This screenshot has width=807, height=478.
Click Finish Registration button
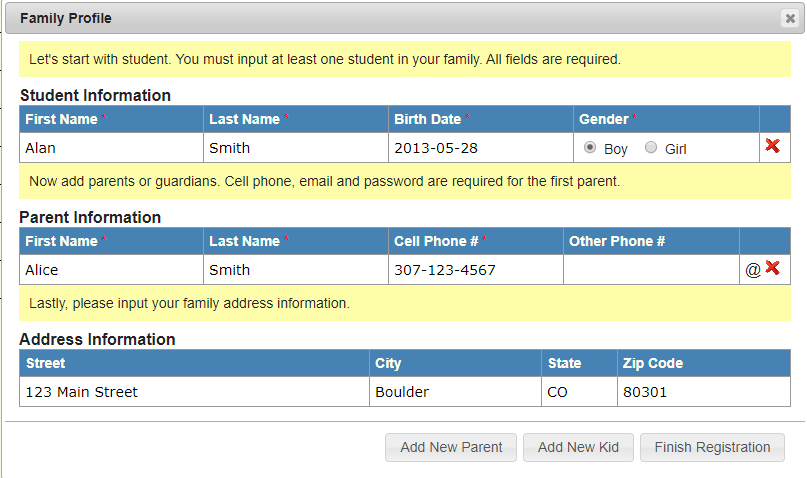coord(712,447)
